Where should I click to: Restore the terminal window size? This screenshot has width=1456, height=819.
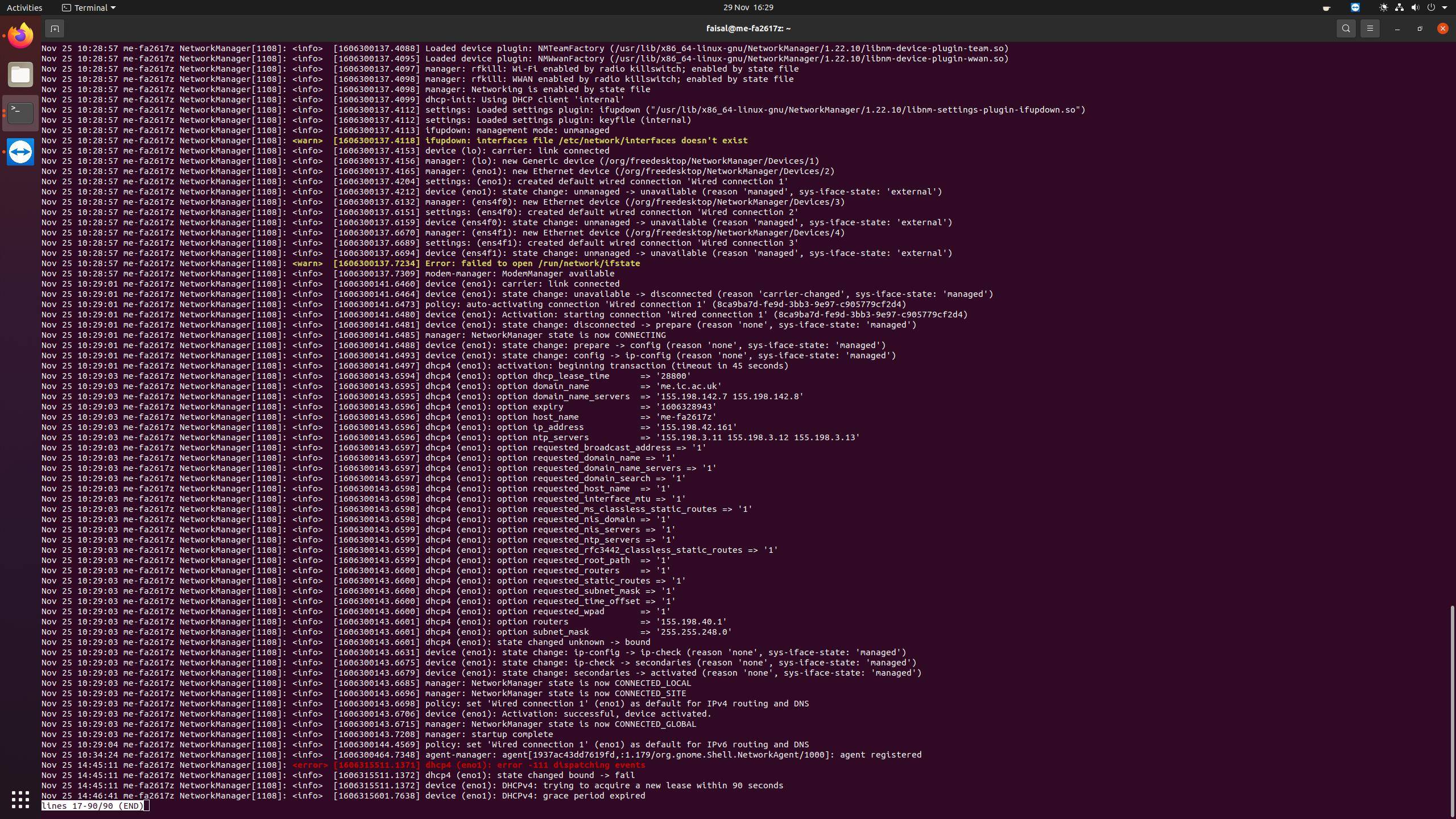tap(1420, 28)
